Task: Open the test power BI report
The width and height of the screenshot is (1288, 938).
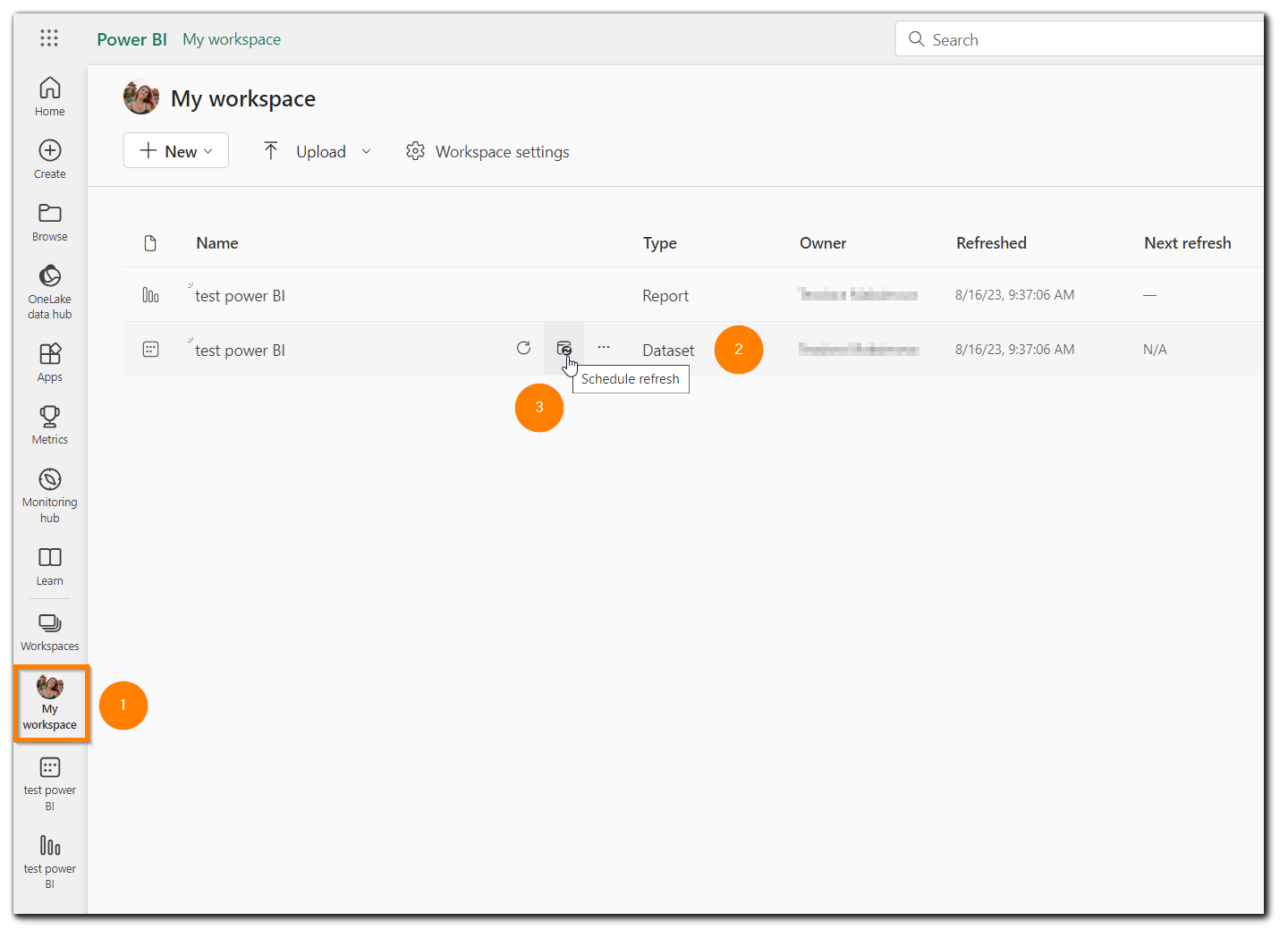Action: point(240,296)
